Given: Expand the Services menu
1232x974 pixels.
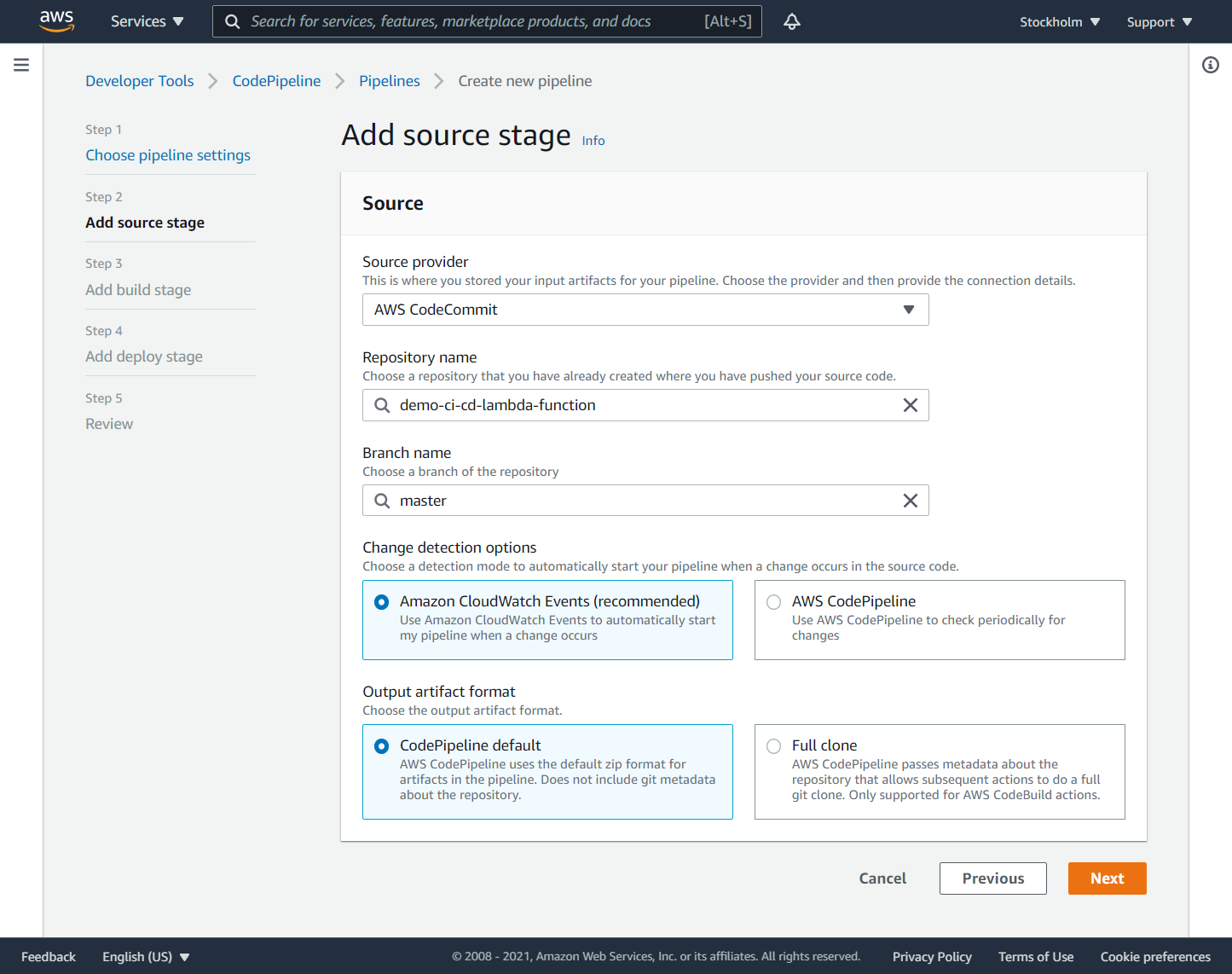Looking at the screenshot, I should tap(147, 21).
